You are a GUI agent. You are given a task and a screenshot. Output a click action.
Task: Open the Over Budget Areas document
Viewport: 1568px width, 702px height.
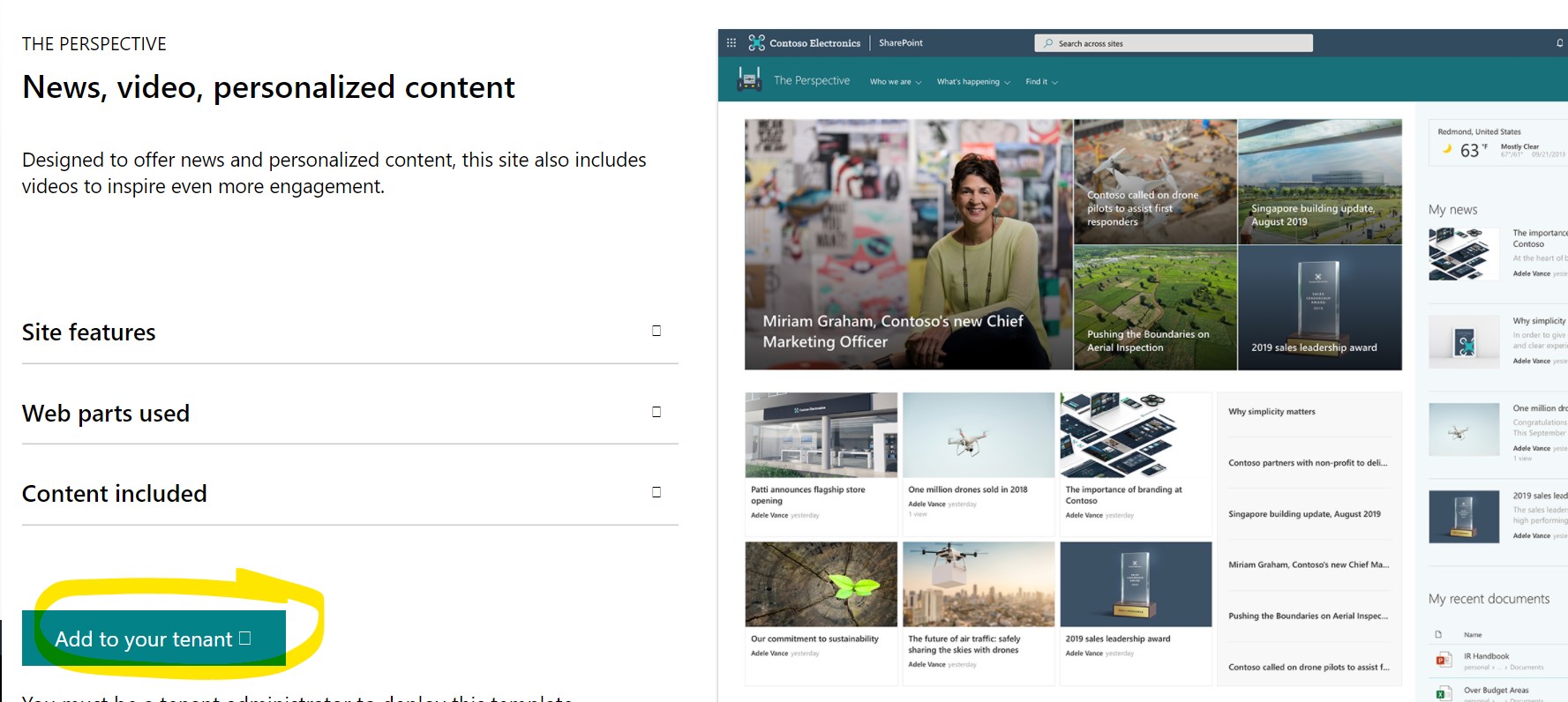click(x=1496, y=691)
